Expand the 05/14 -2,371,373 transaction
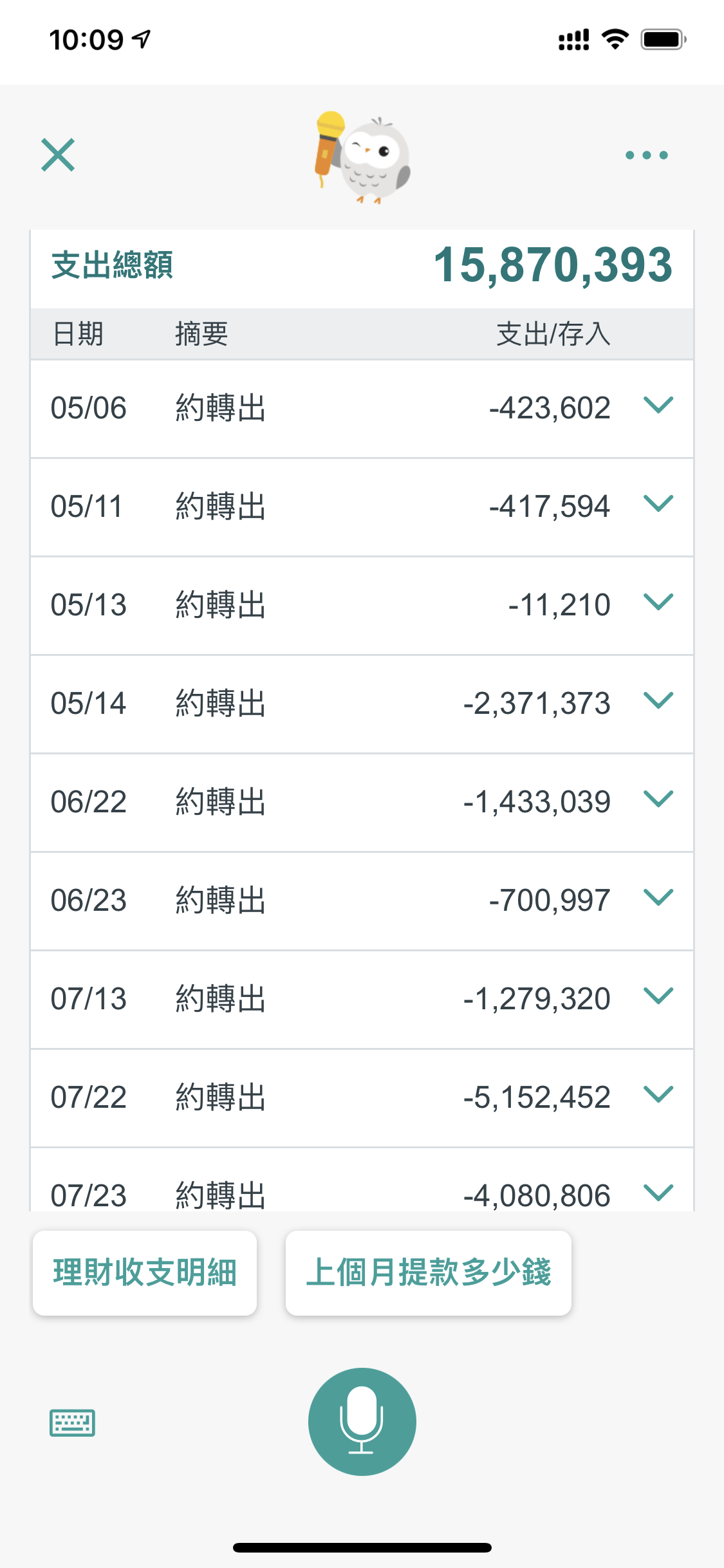Viewport: 724px width, 1568px height. point(658,701)
